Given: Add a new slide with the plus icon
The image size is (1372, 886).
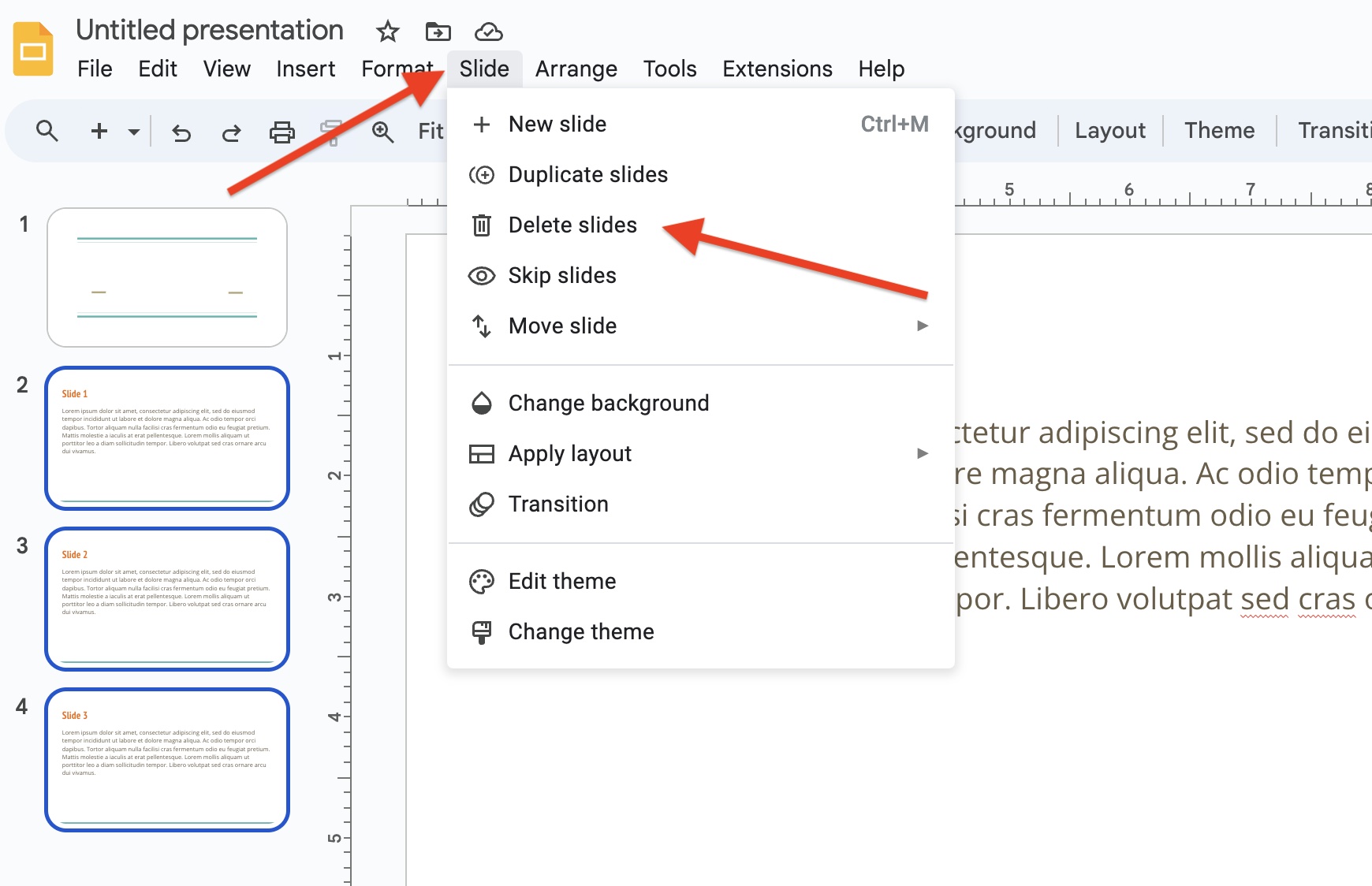Looking at the screenshot, I should coord(99,131).
